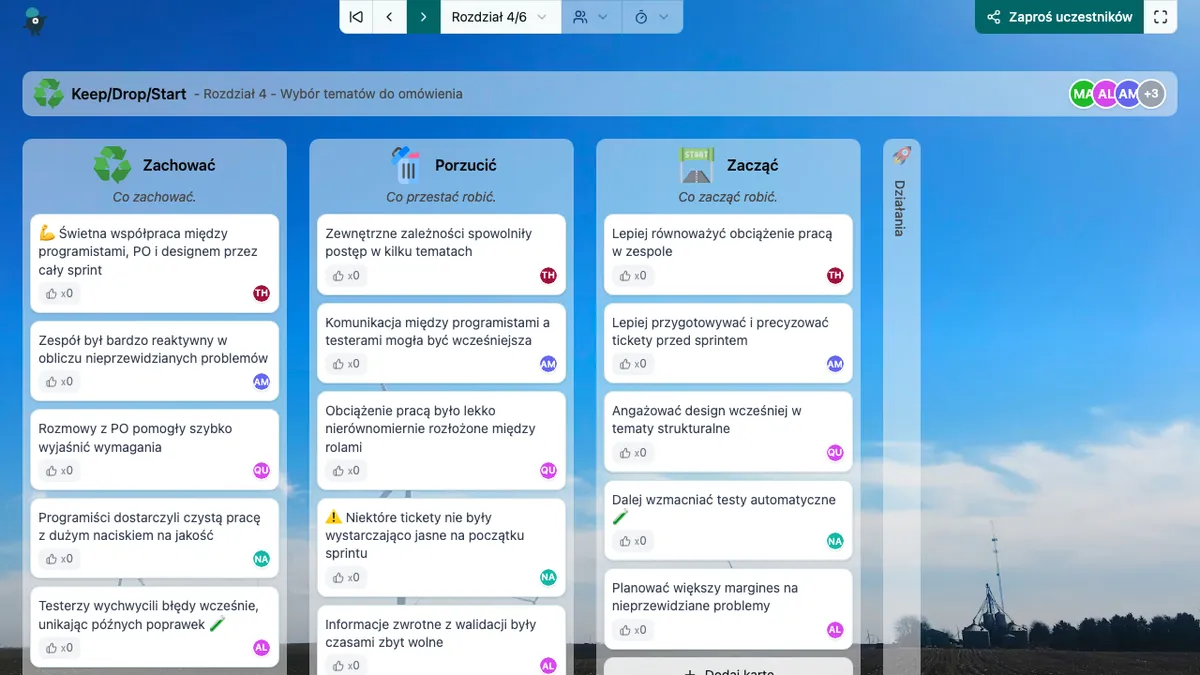Enter fullscreen mode via expand icon
The height and width of the screenshot is (675, 1200).
coord(1160,17)
